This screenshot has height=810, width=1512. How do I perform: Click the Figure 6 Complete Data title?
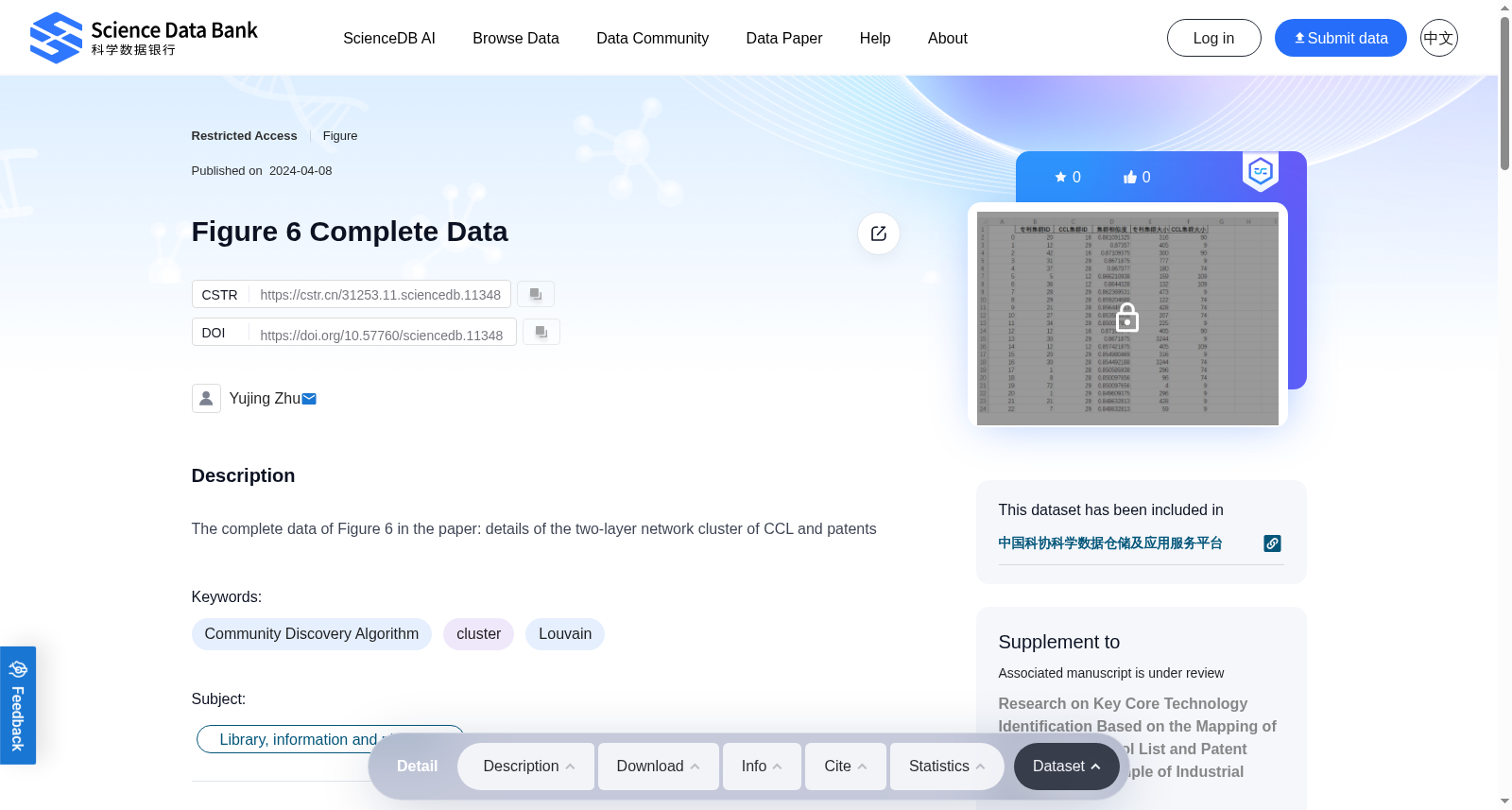(350, 232)
